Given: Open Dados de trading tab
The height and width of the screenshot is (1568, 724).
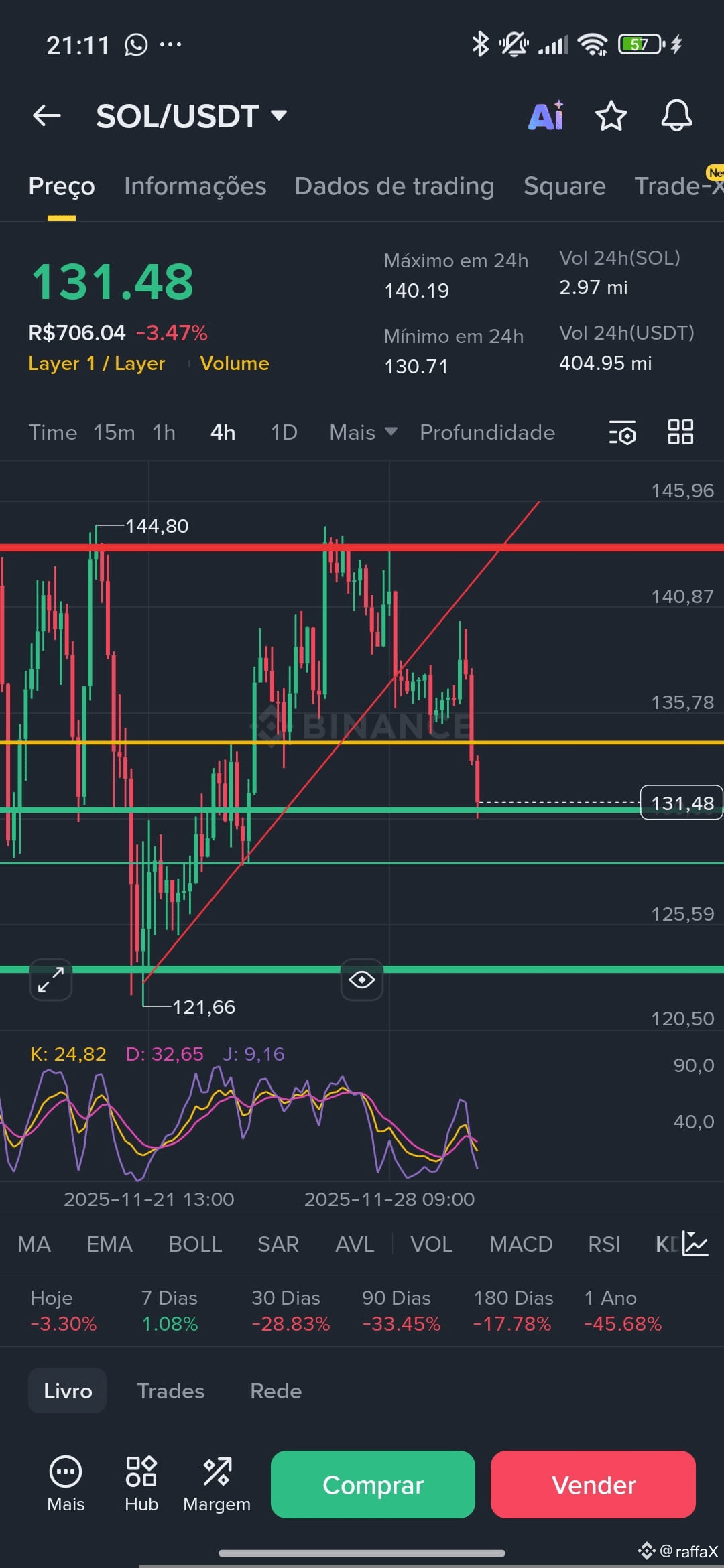Looking at the screenshot, I should click(394, 186).
